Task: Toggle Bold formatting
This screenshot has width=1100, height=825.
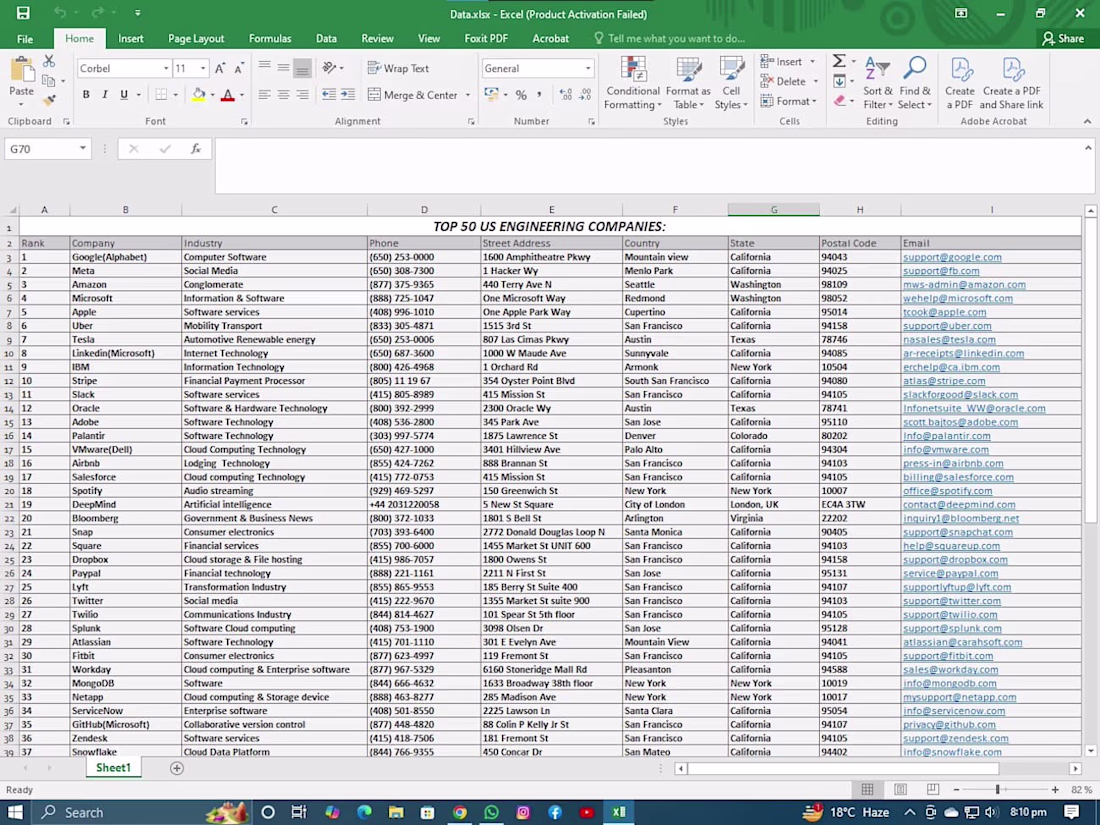Action: (86, 95)
